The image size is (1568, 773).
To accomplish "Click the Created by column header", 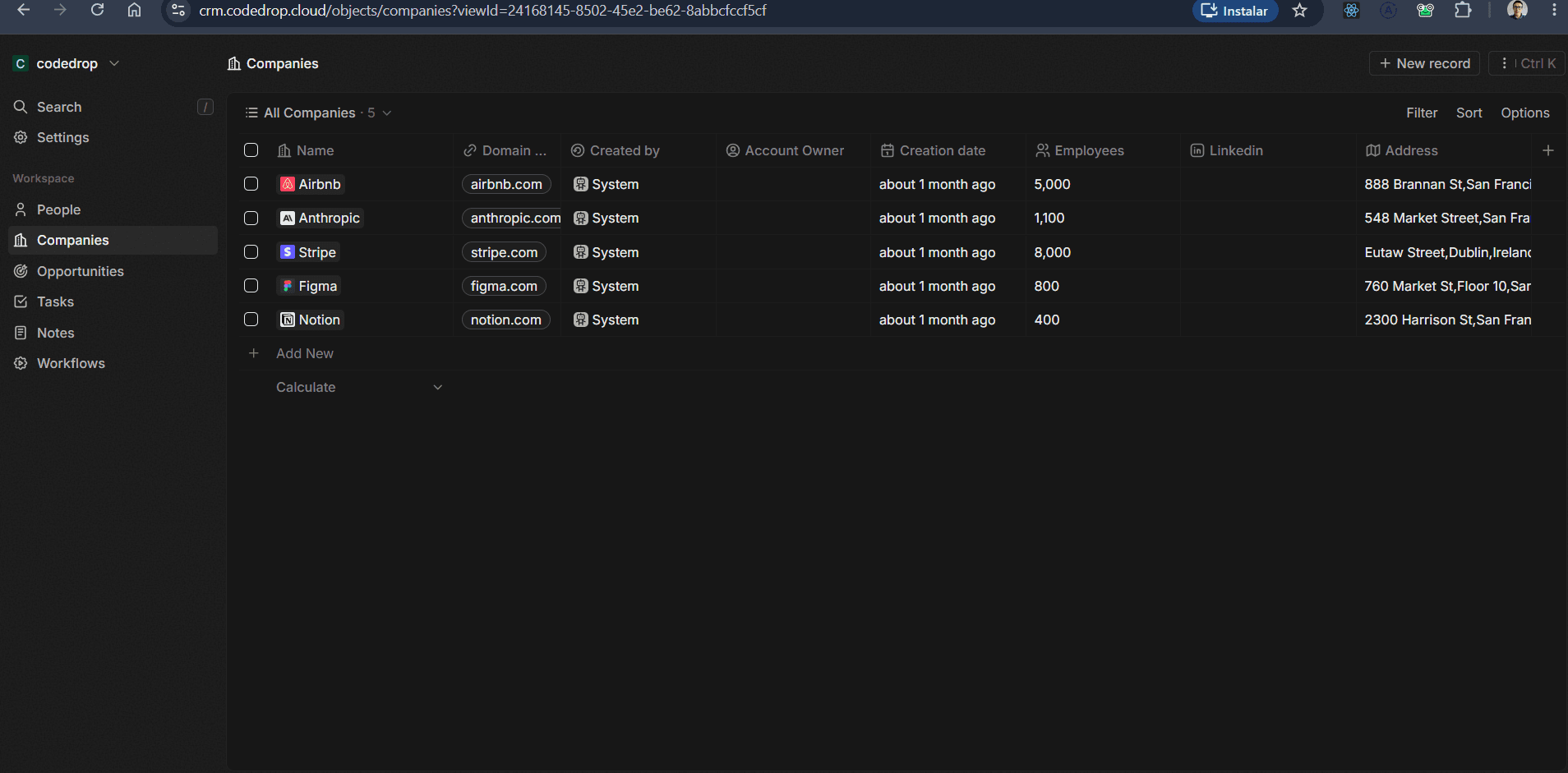I will 639,150.
